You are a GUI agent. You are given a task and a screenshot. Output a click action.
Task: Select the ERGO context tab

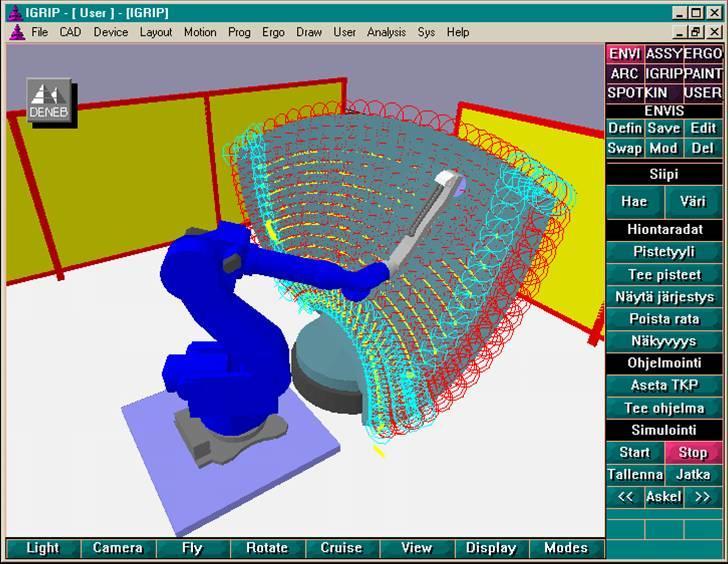(702, 54)
